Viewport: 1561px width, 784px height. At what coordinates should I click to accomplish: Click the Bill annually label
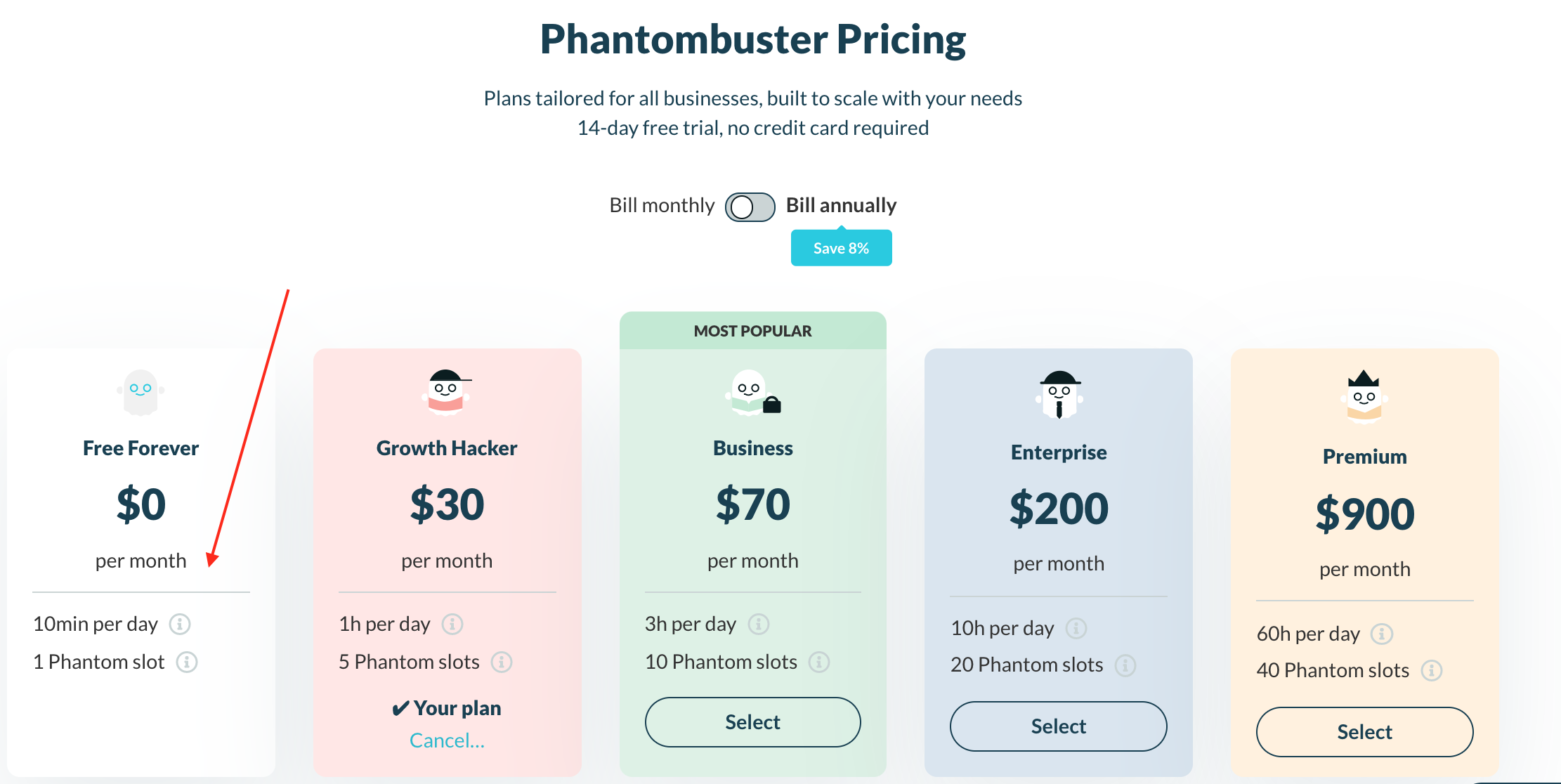(x=841, y=205)
